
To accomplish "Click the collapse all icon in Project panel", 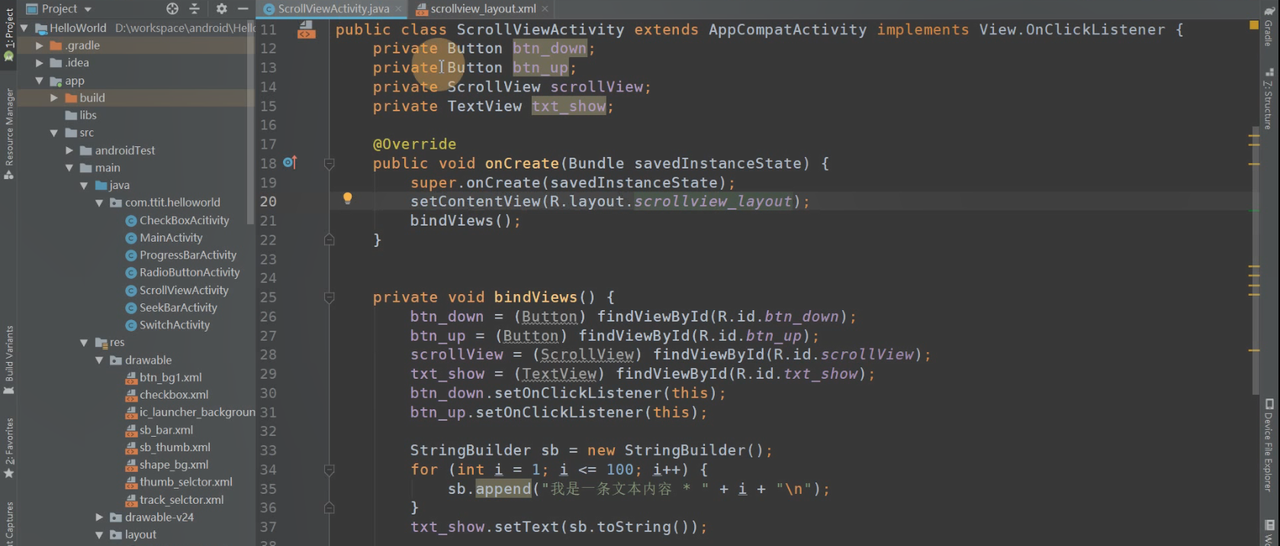I will (x=195, y=8).
